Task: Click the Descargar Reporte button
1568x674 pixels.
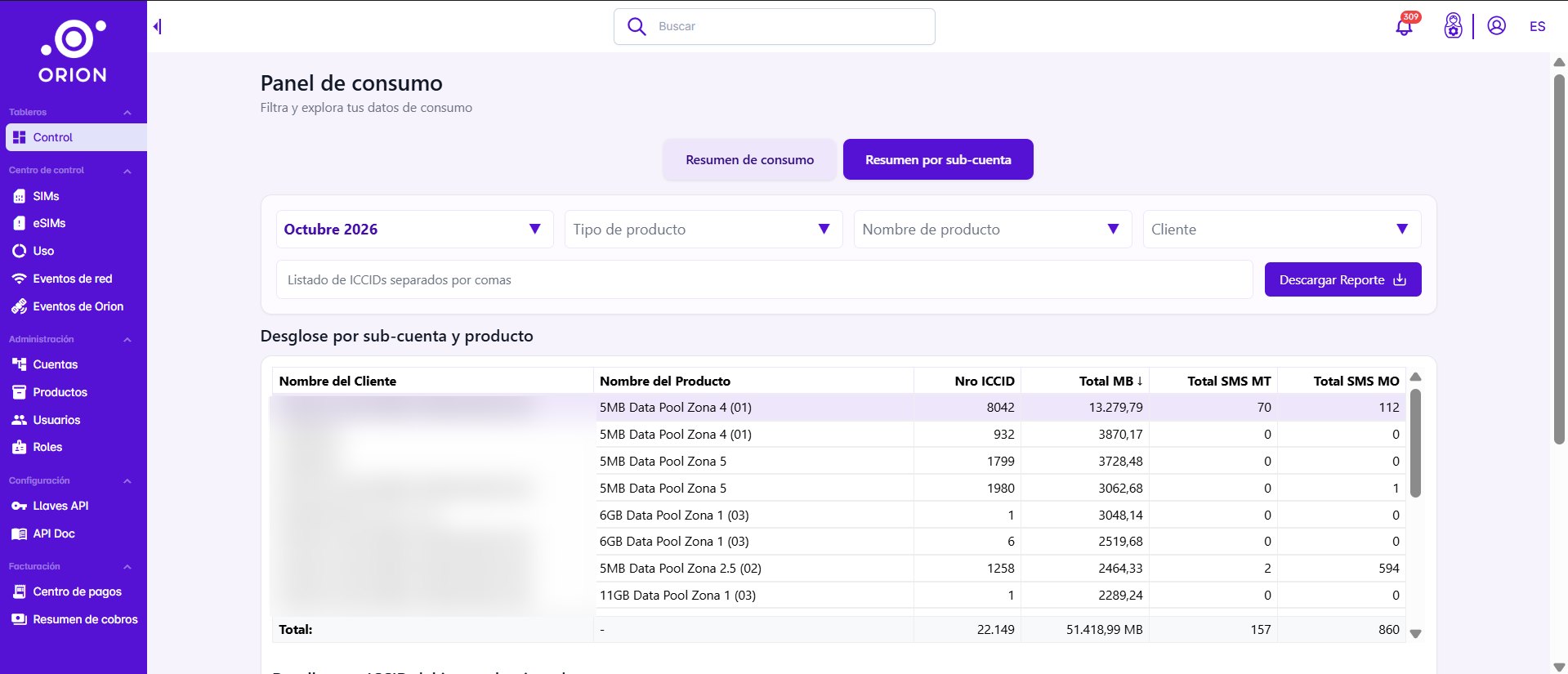Action: click(x=1342, y=279)
